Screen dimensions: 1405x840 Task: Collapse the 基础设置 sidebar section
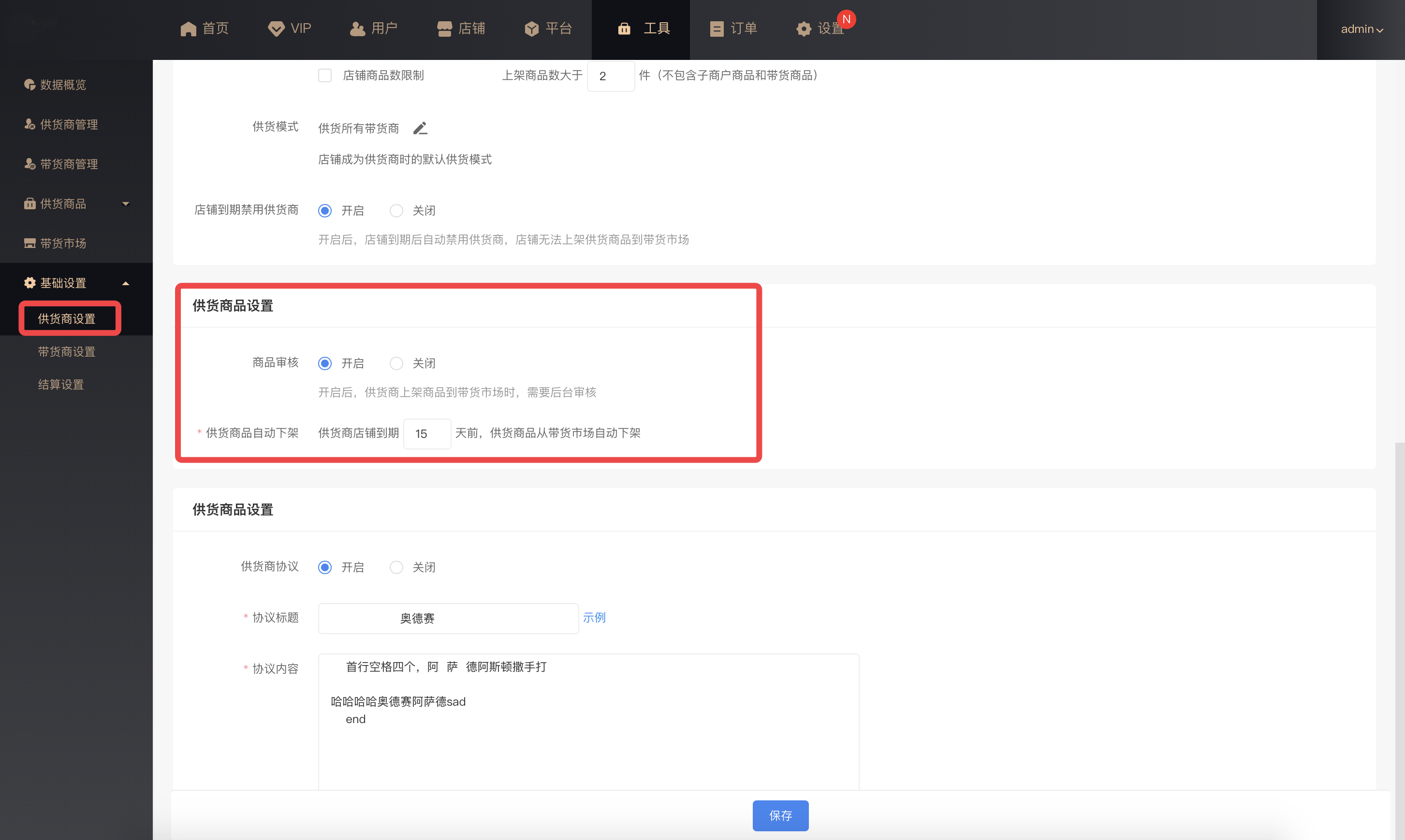click(x=126, y=283)
